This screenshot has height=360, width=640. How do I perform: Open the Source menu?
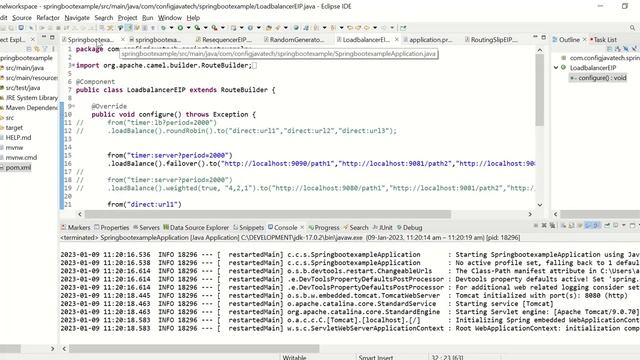[22, 18]
